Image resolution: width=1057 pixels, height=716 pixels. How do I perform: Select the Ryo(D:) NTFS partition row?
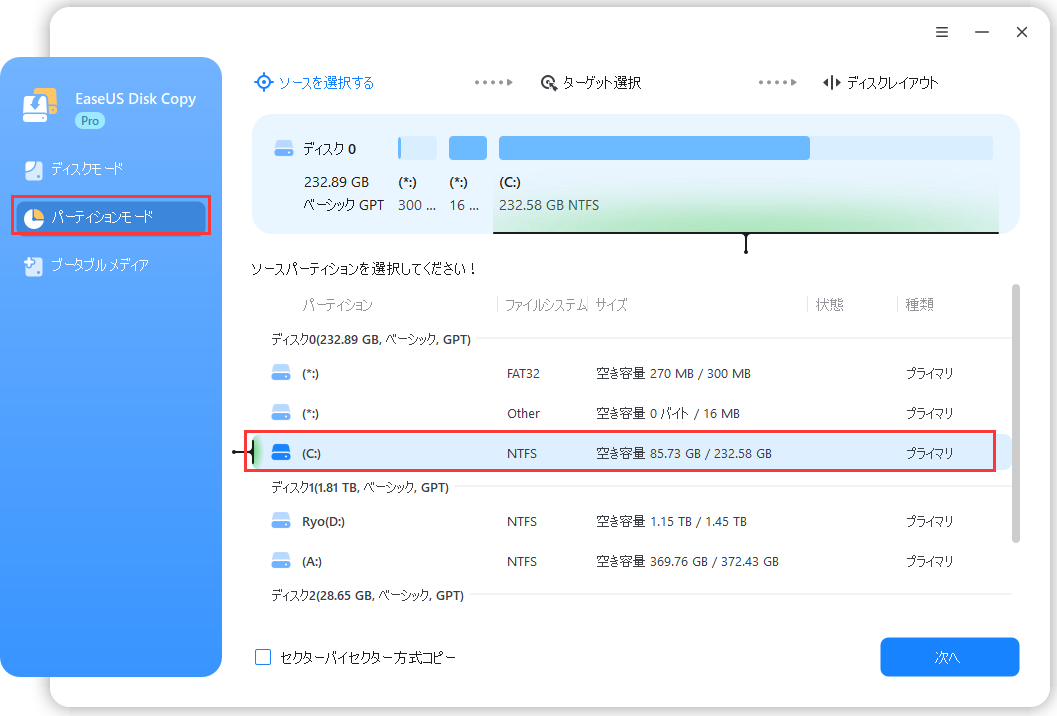tap(620, 521)
